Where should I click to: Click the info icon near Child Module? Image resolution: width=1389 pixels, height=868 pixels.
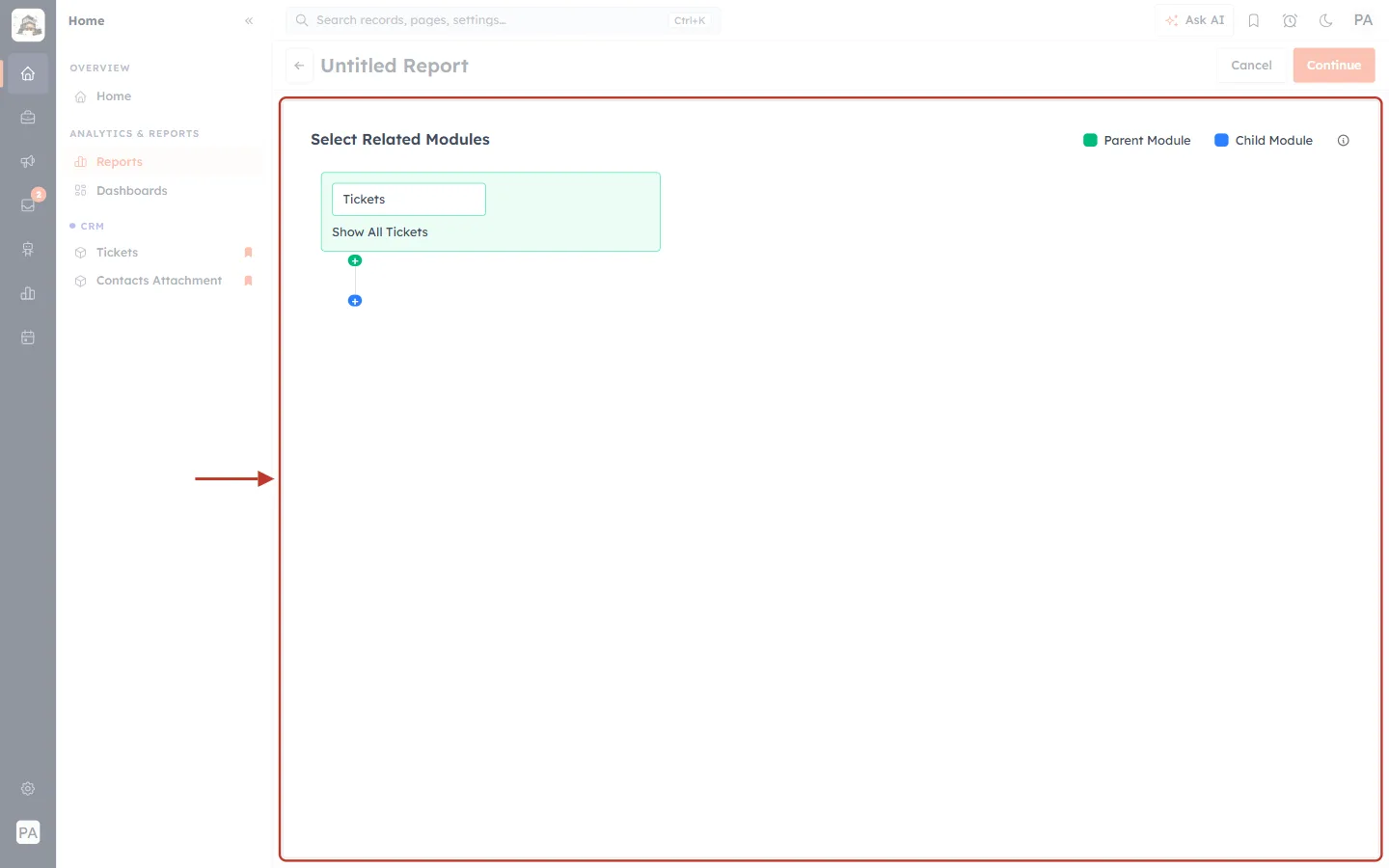point(1344,140)
